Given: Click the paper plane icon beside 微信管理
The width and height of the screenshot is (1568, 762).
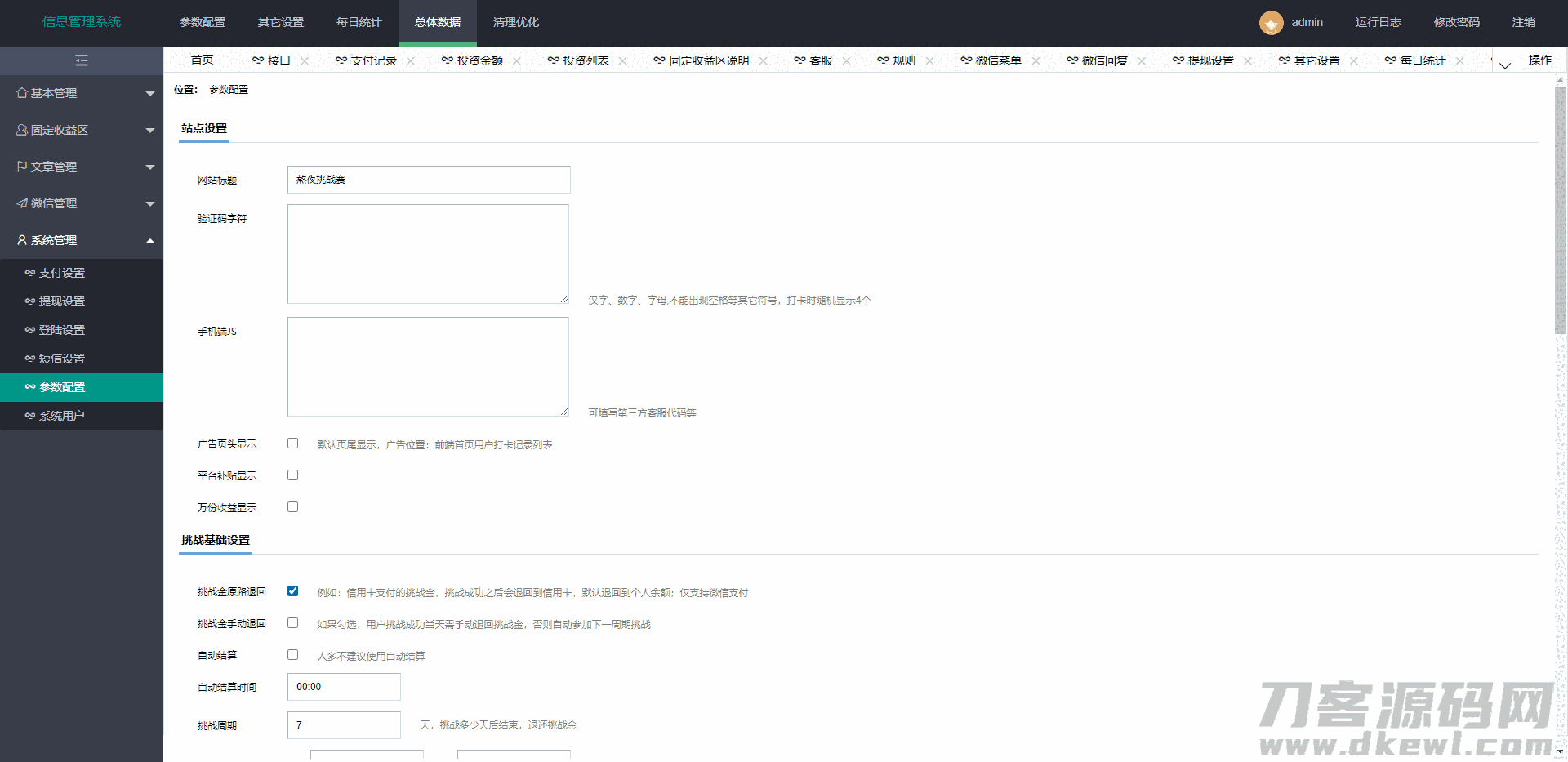Looking at the screenshot, I should coord(22,203).
